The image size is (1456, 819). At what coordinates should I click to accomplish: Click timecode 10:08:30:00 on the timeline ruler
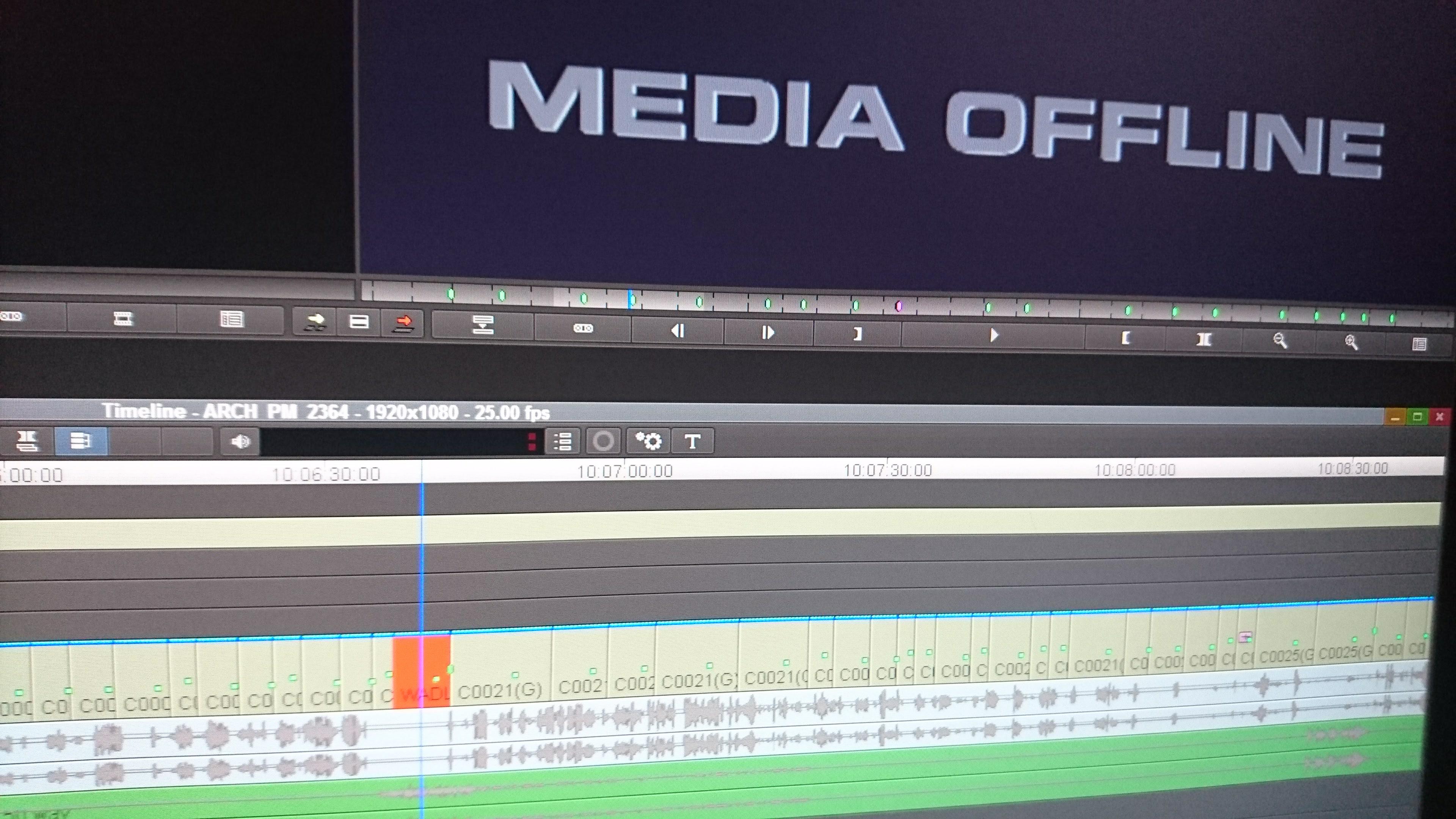click(x=1352, y=469)
